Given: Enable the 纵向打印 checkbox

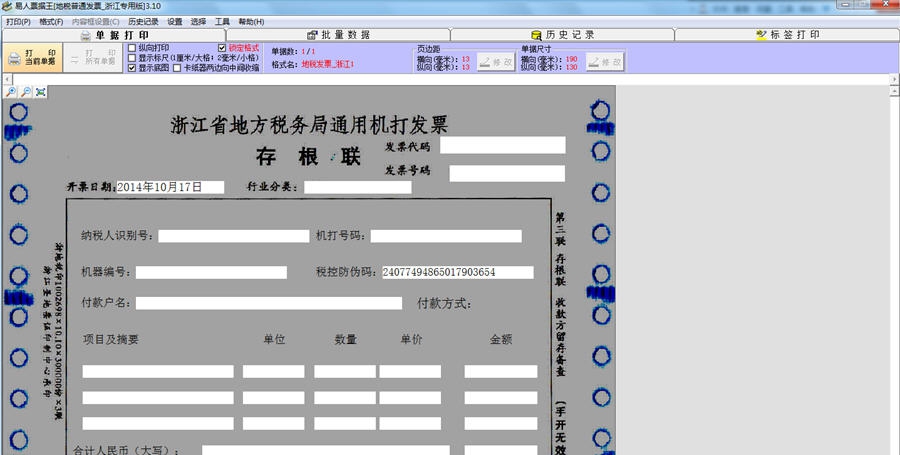Looking at the screenshot, I should (x=132, y=48).
